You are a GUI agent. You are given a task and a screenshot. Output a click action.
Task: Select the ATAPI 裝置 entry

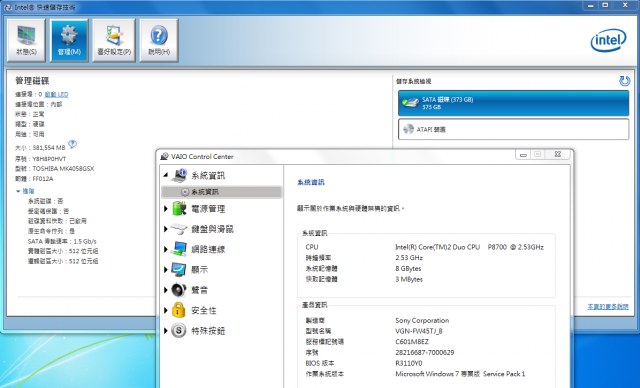[x=513, y=129]
